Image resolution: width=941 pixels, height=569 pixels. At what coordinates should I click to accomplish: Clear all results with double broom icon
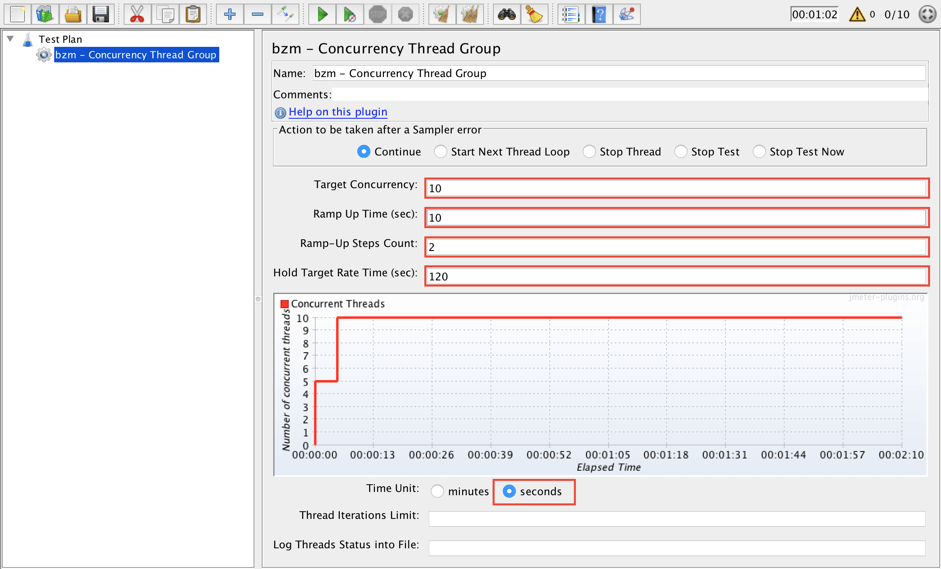470,14
